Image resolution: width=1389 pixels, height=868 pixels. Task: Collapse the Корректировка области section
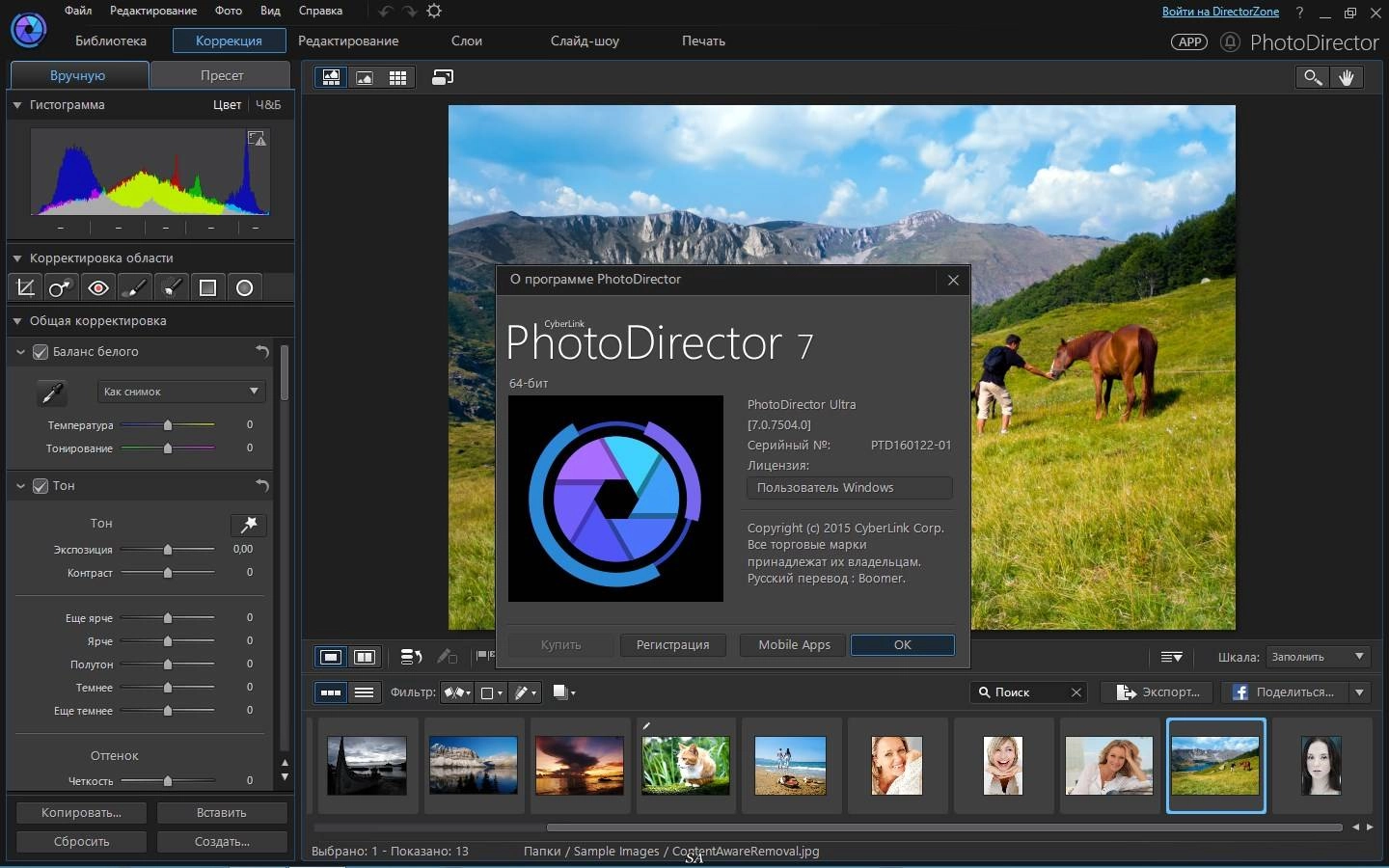tap(16, 258)
